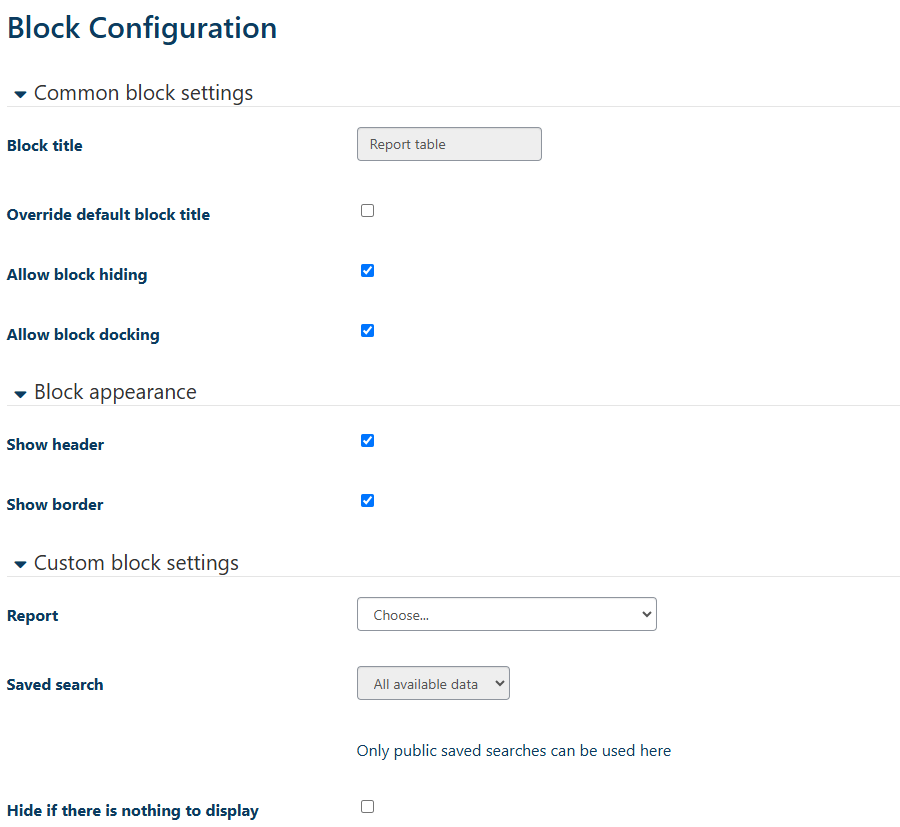Click the disclosure triangle beside Common block settings

19,93
